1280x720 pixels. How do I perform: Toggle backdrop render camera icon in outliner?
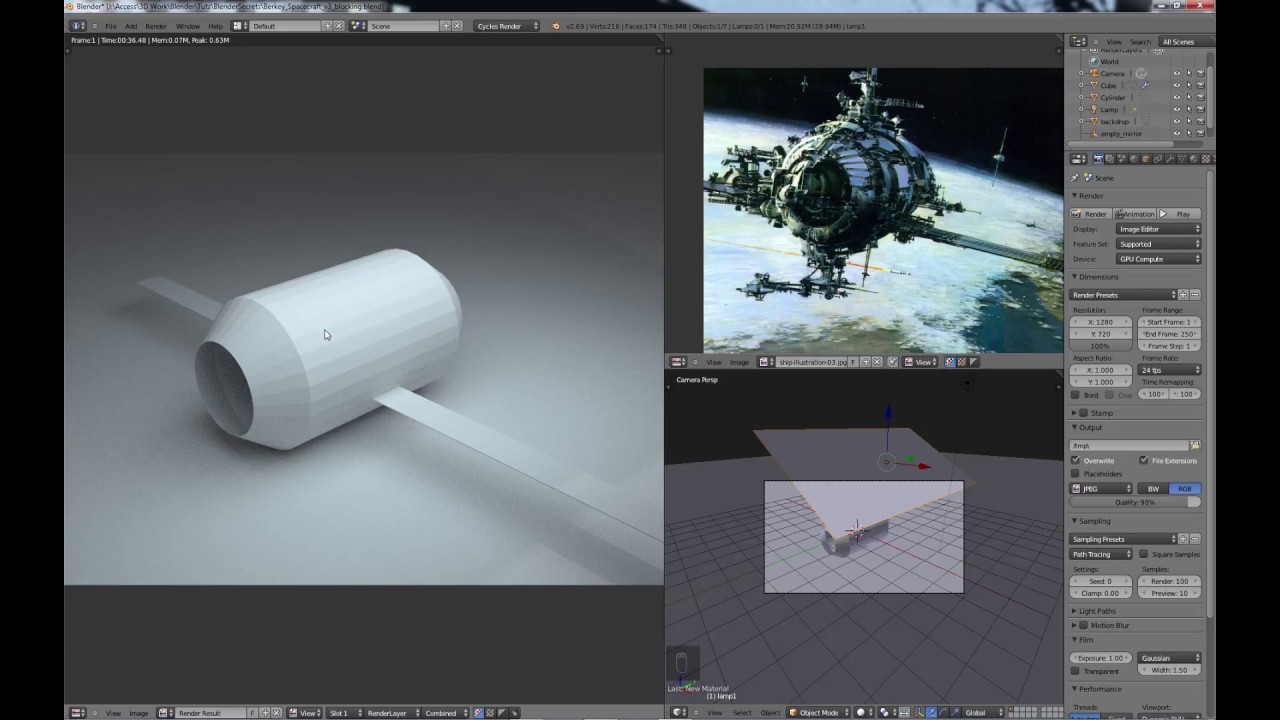coord(1200,121)
